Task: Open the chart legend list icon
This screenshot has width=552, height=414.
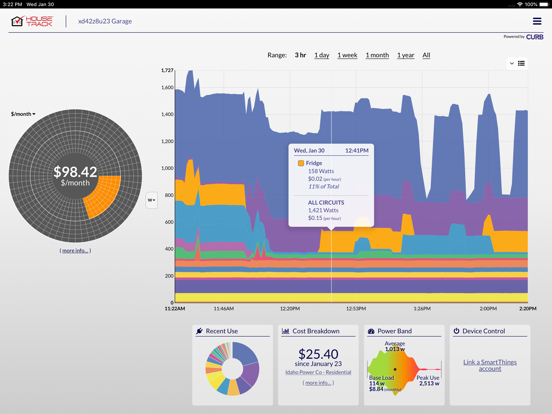Action: [x=521, y=63]
